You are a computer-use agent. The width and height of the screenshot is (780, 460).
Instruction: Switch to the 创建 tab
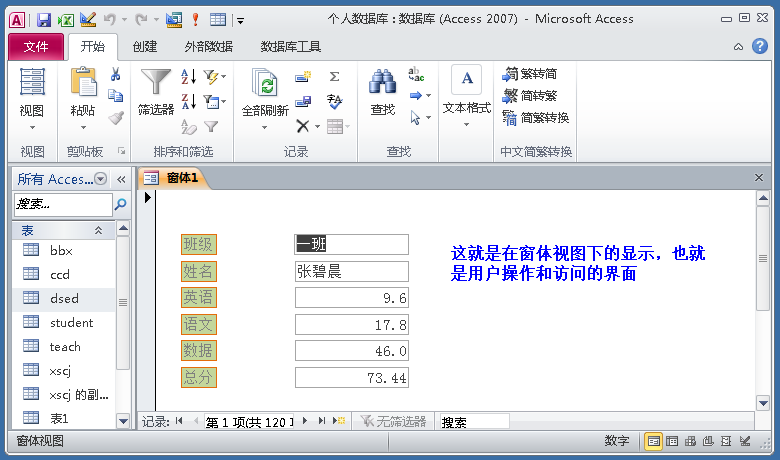(145, 47)
